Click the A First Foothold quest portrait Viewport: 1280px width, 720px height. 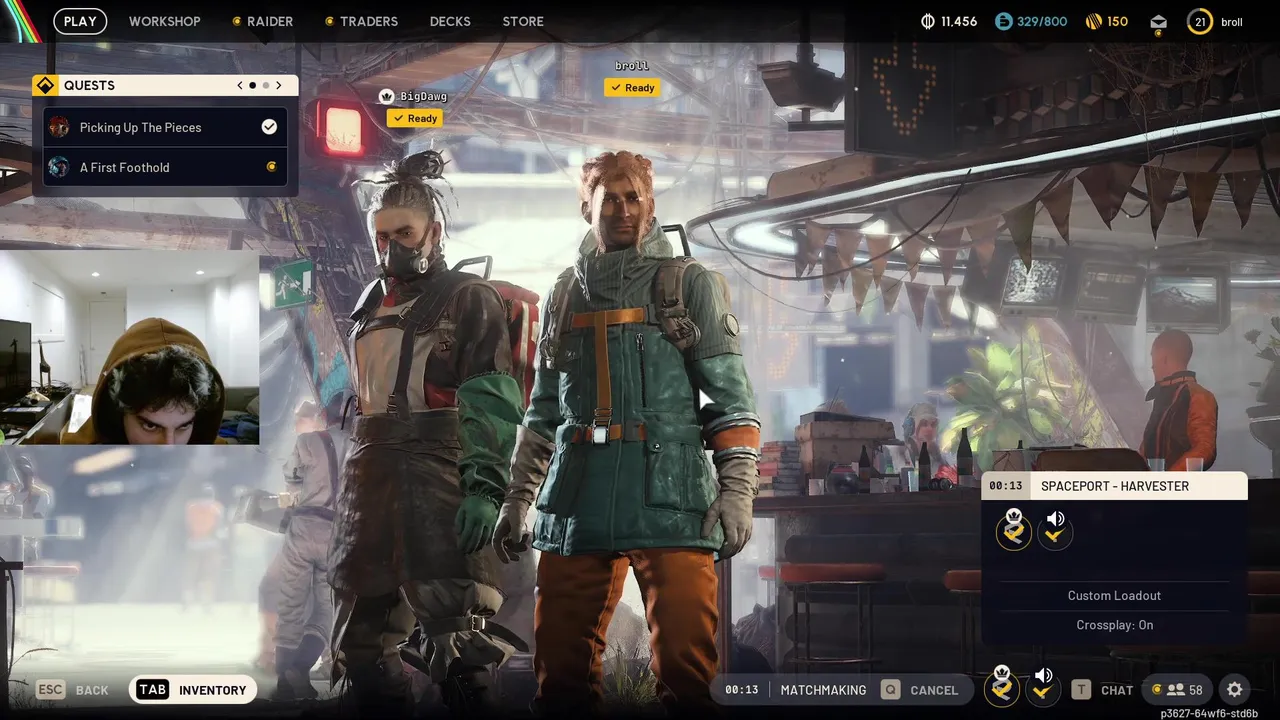(59, 167)
